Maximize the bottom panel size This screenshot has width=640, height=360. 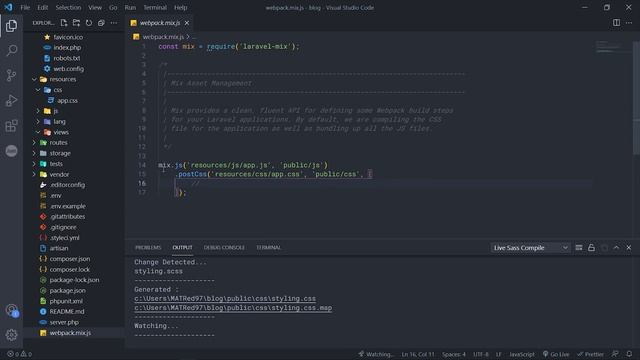tap(616, 248)
